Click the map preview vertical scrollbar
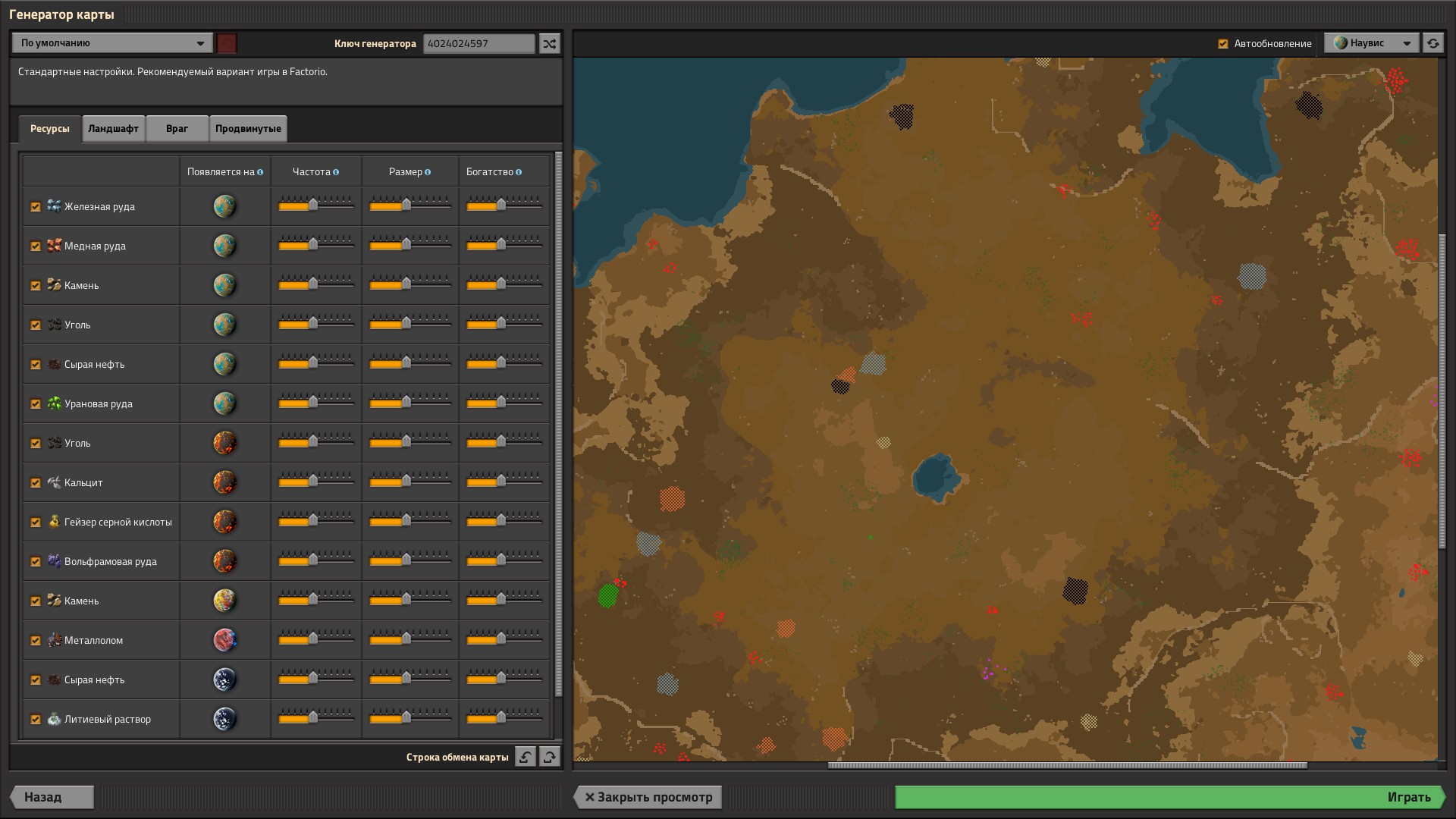Screen dimensions: 1456x819 [x=1442, y=391]
